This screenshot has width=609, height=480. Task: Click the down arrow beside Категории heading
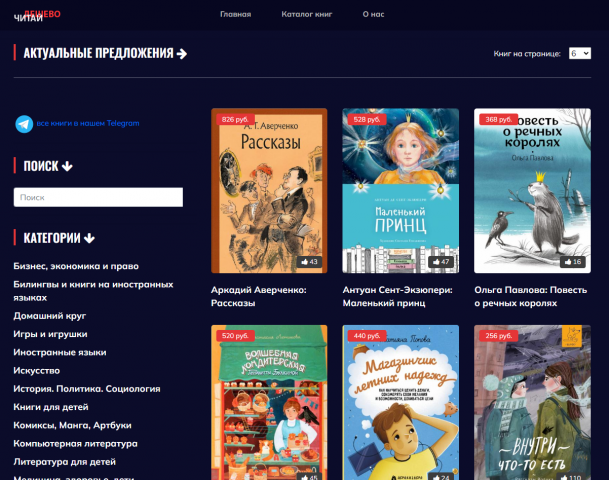[x=89, y=238]
